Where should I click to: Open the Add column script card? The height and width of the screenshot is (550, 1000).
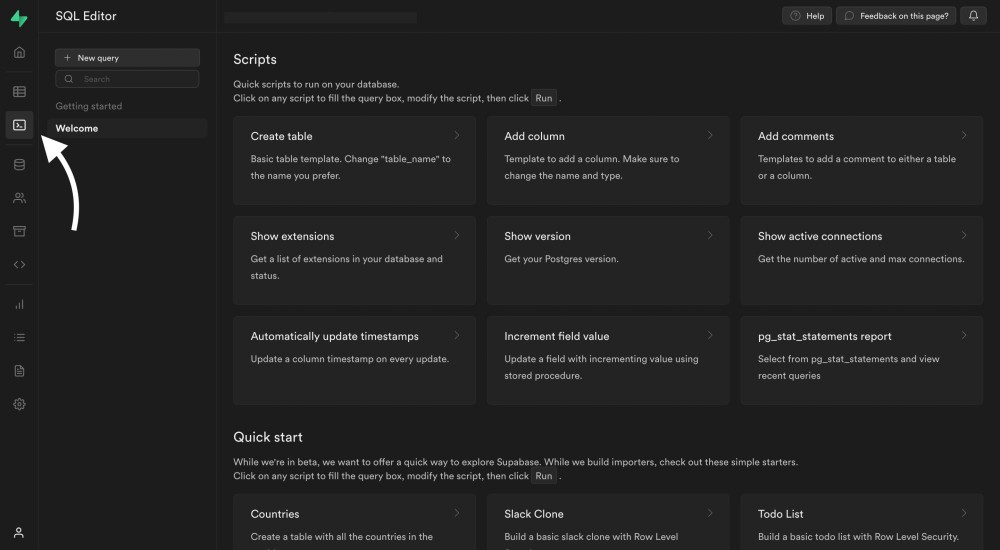[608, 160]
